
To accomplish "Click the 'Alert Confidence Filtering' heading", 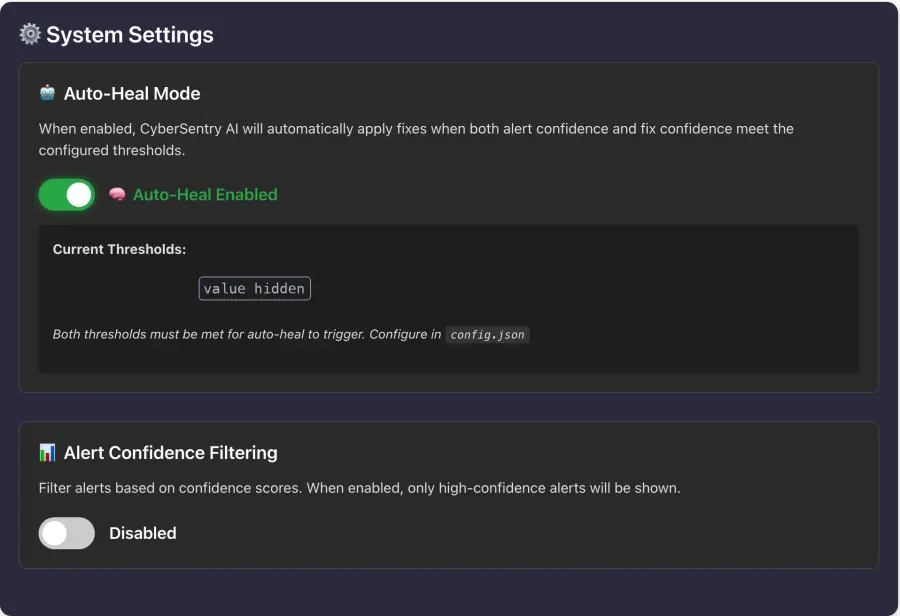I will point(170,452).
